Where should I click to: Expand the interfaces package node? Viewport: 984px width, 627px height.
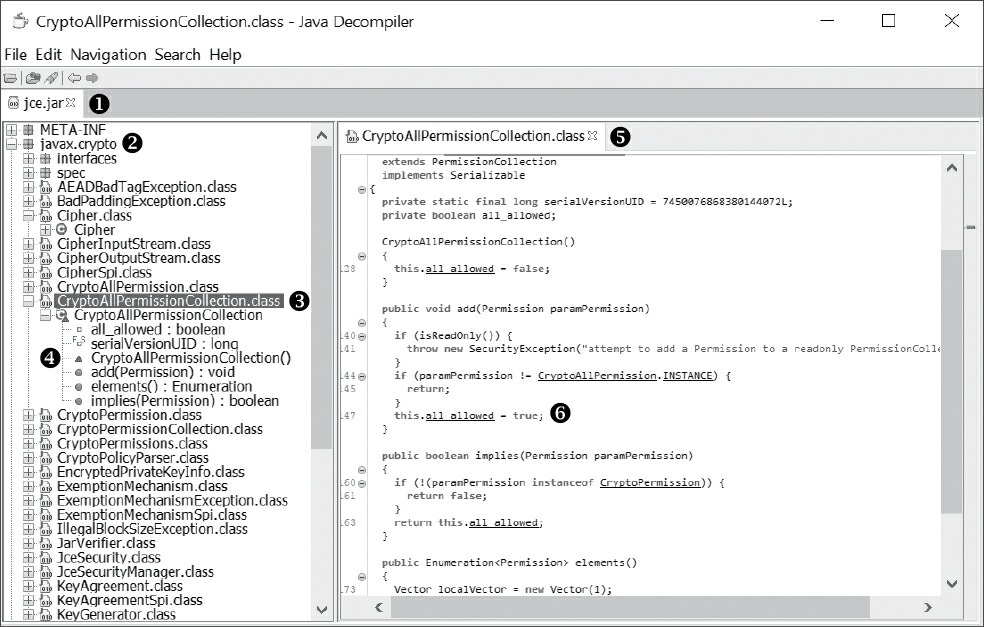(29, 158)
